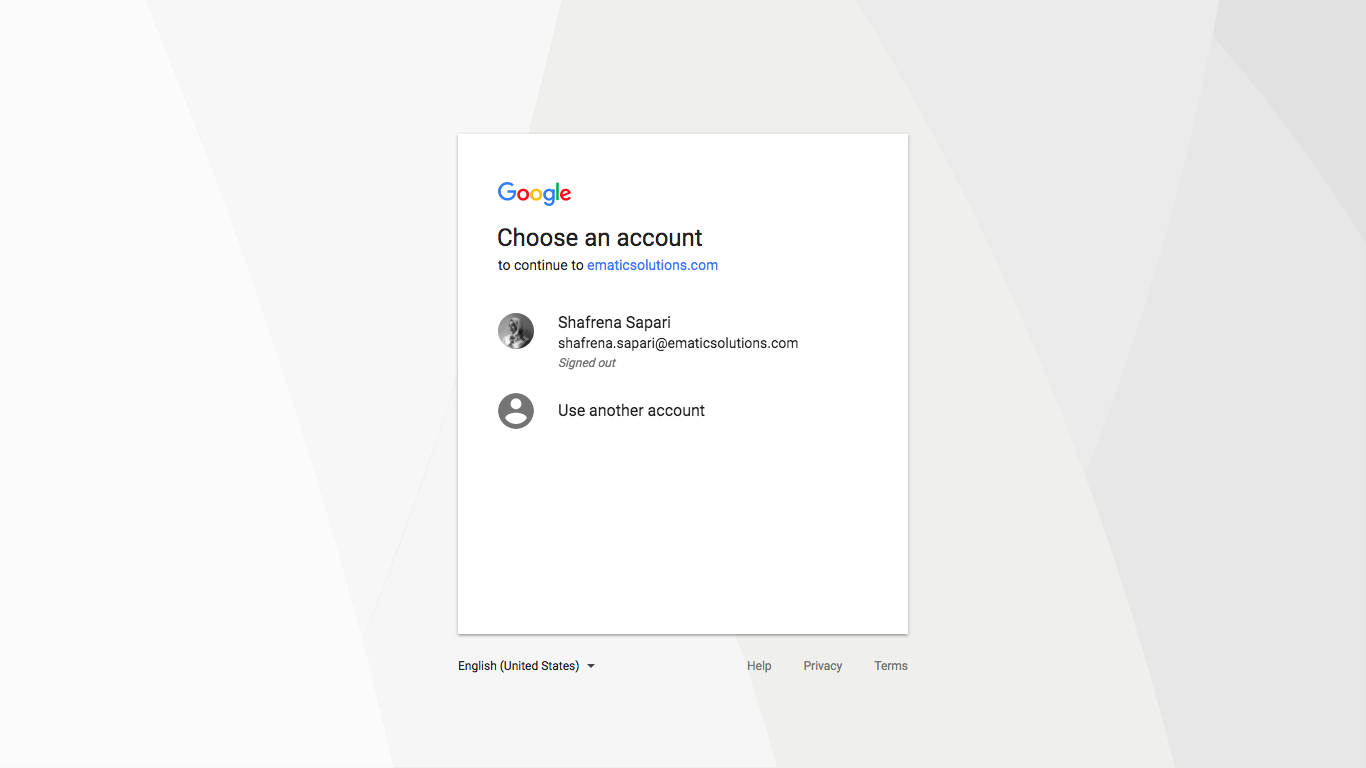Open the Terms link in footer

tap(891, 666)
